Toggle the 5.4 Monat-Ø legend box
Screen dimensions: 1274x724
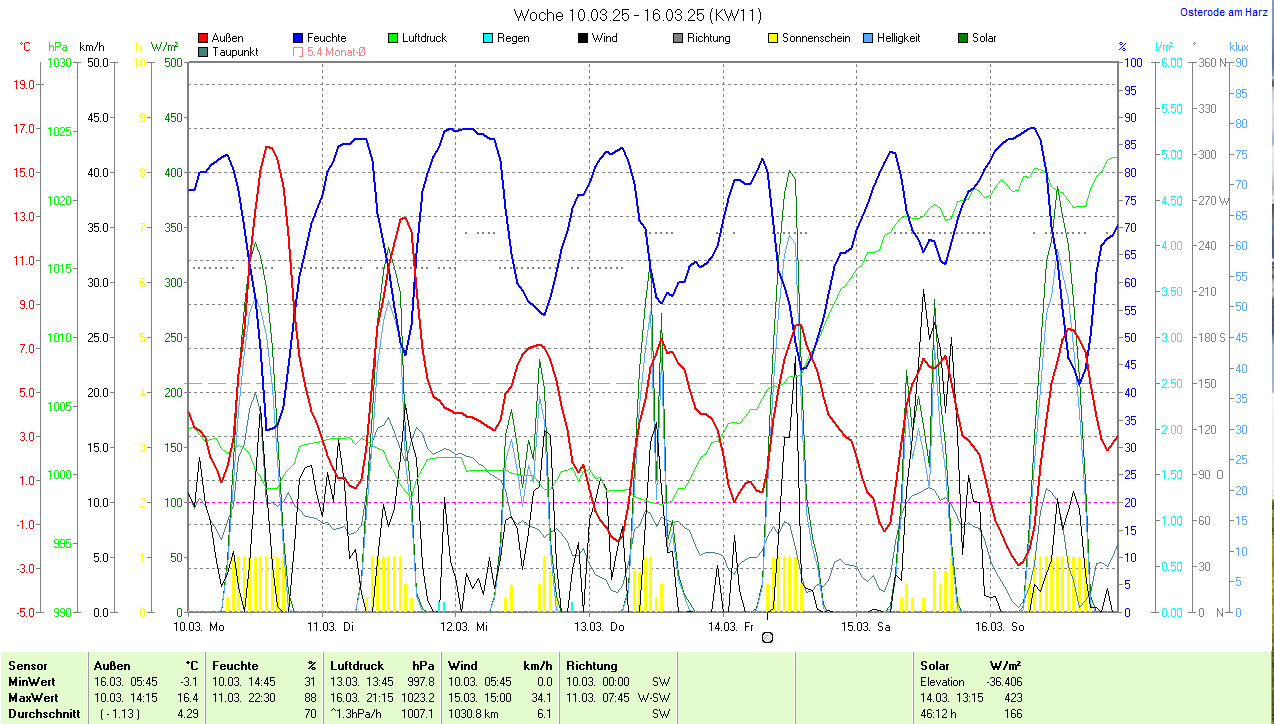click(298, 51)
